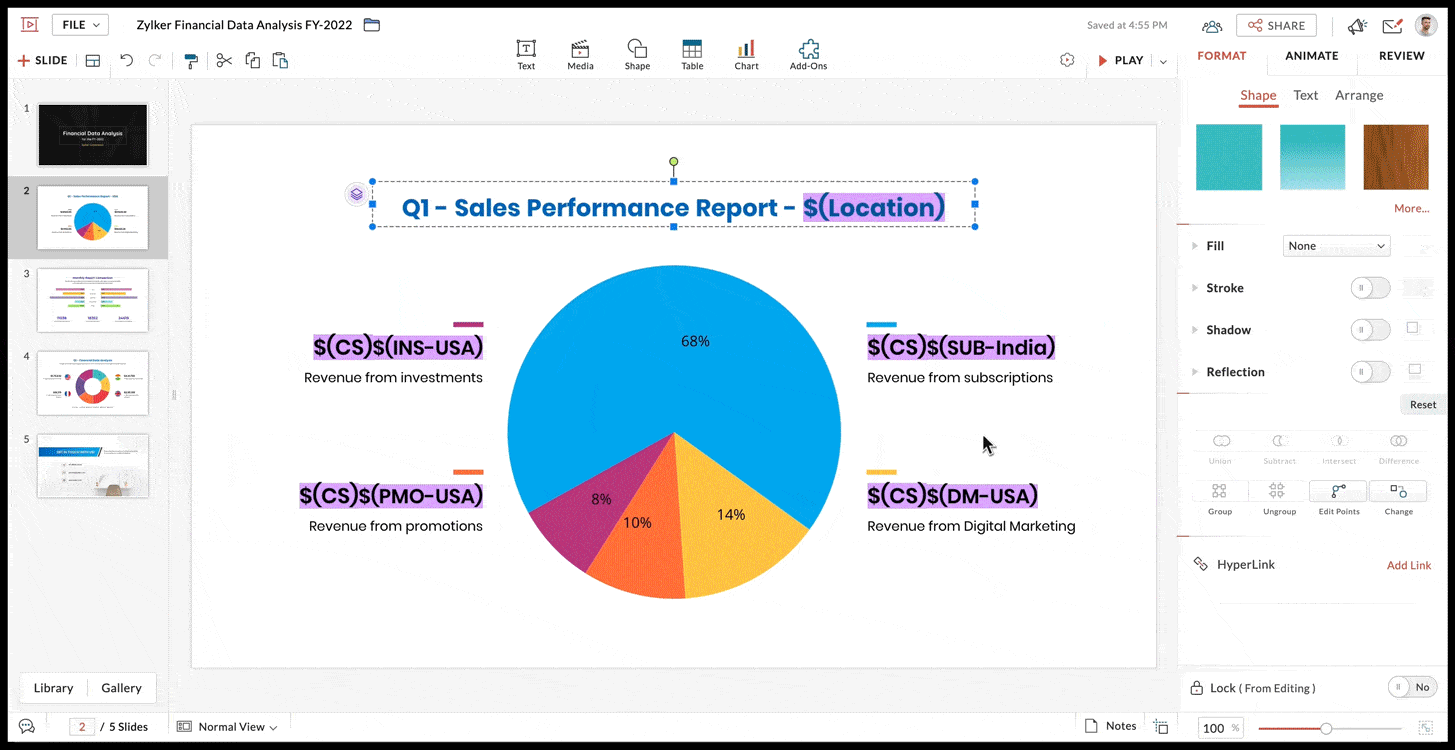This screenshot has width=1455, height=750.
Task: Click the undo arrow icon
Action: point(126,61)
